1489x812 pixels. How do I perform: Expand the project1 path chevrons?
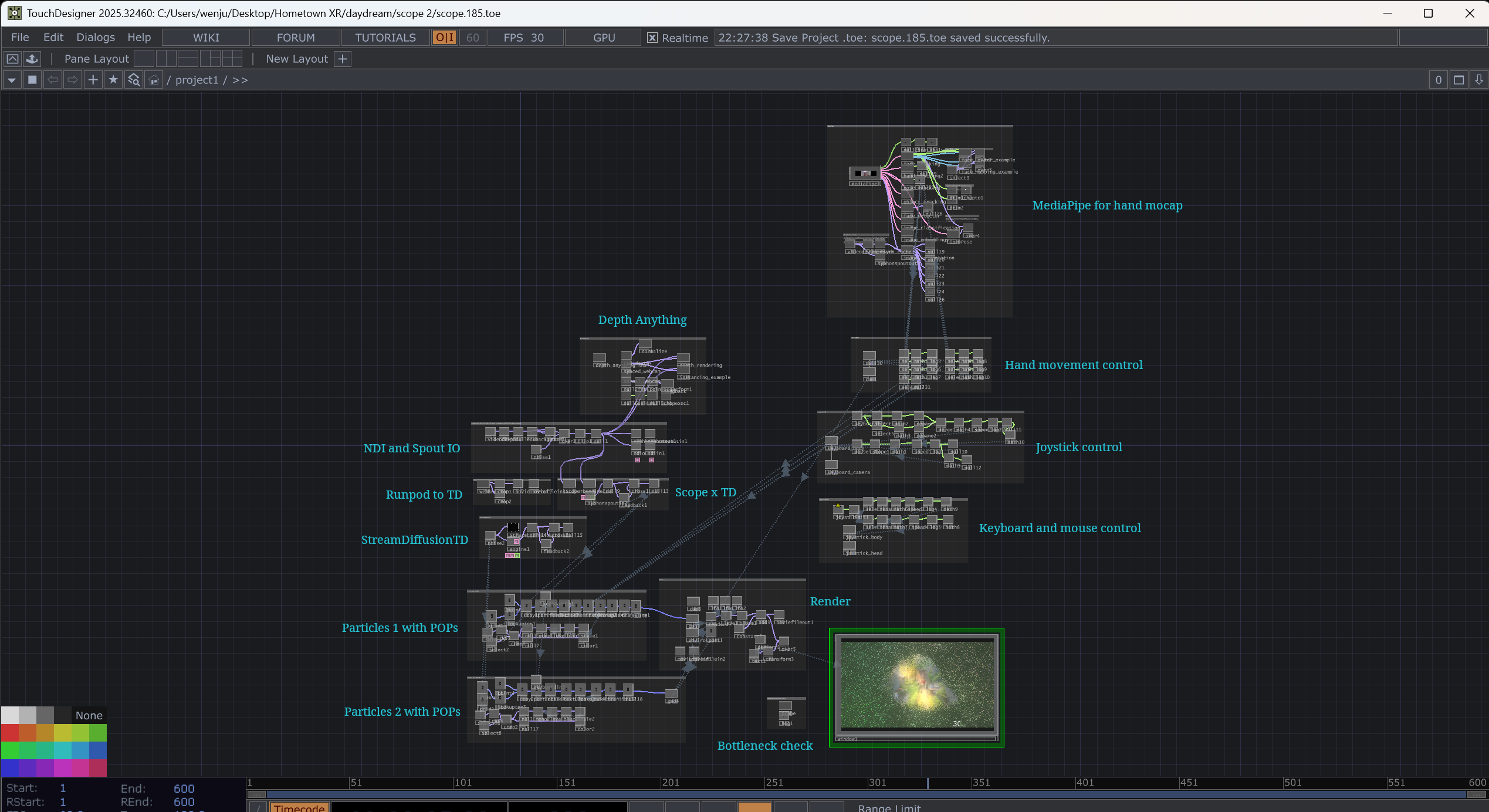point(240,80)
